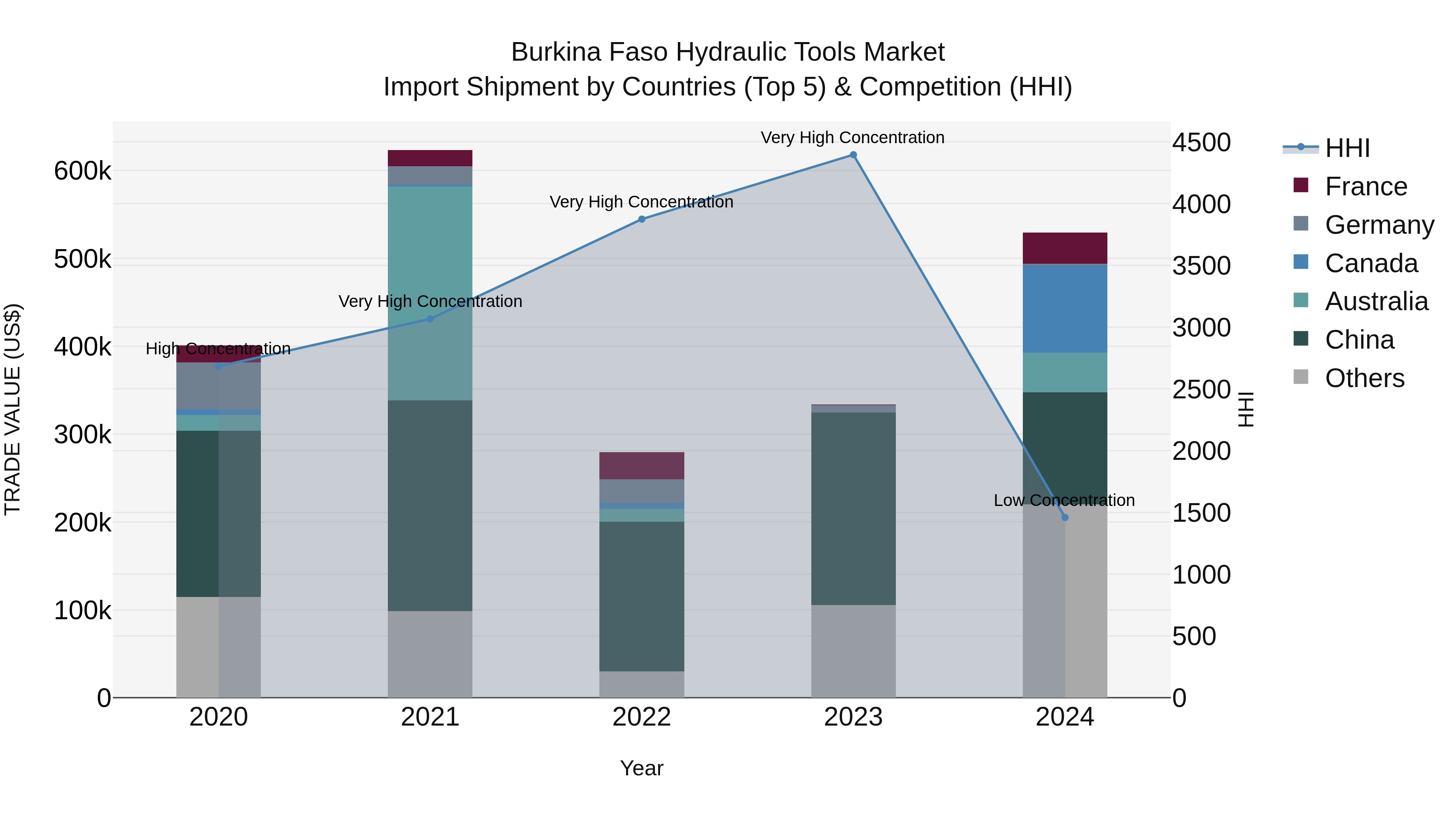Screen dimensions: 1456x819
Task: Click the Germany slate legend swatch
Action: coord(1301,223)
